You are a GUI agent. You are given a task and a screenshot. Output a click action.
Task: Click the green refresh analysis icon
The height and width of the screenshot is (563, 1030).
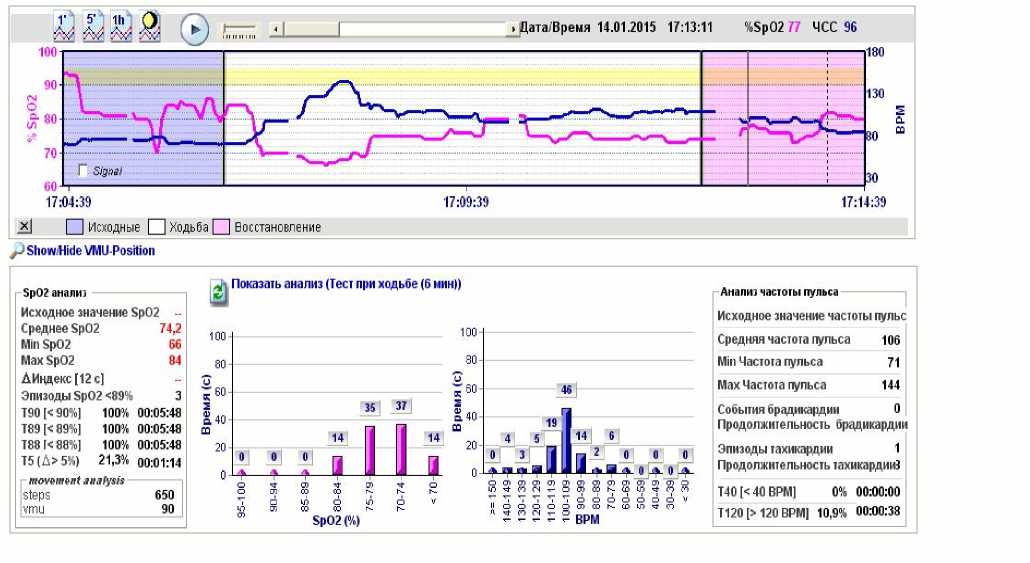coord(218,292)
